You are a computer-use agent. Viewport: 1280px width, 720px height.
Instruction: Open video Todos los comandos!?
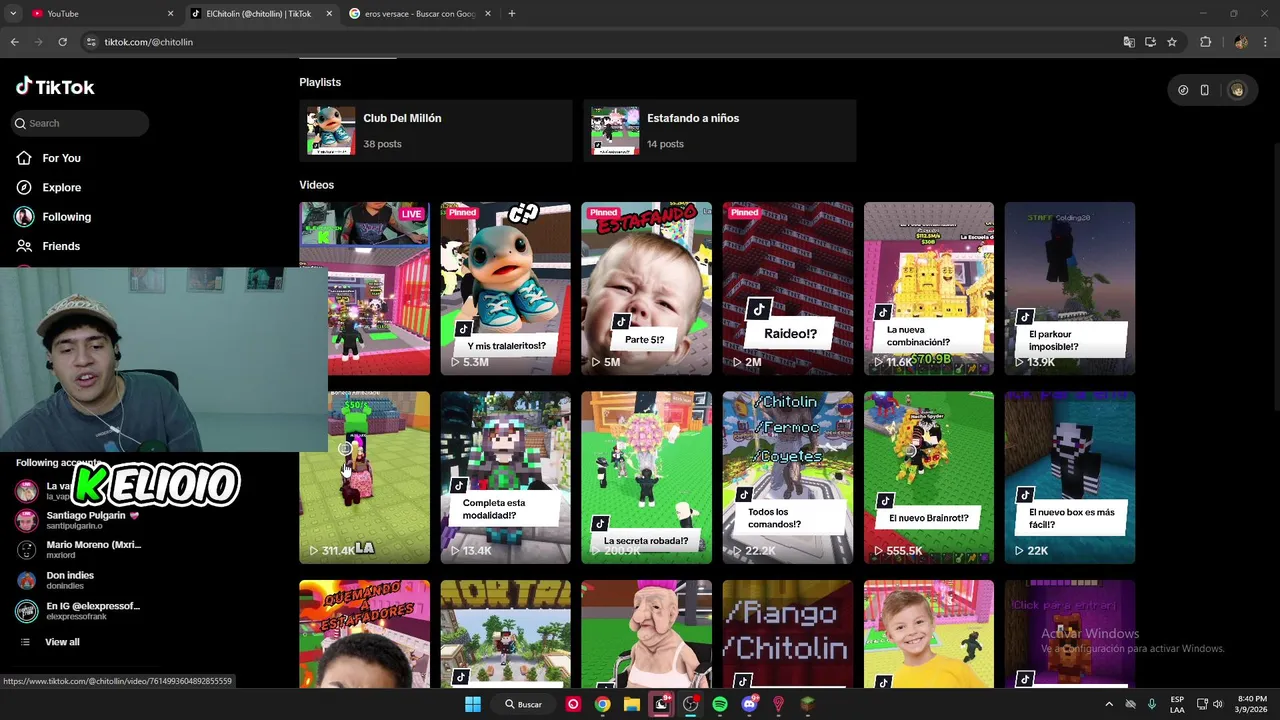click(788, 478)
